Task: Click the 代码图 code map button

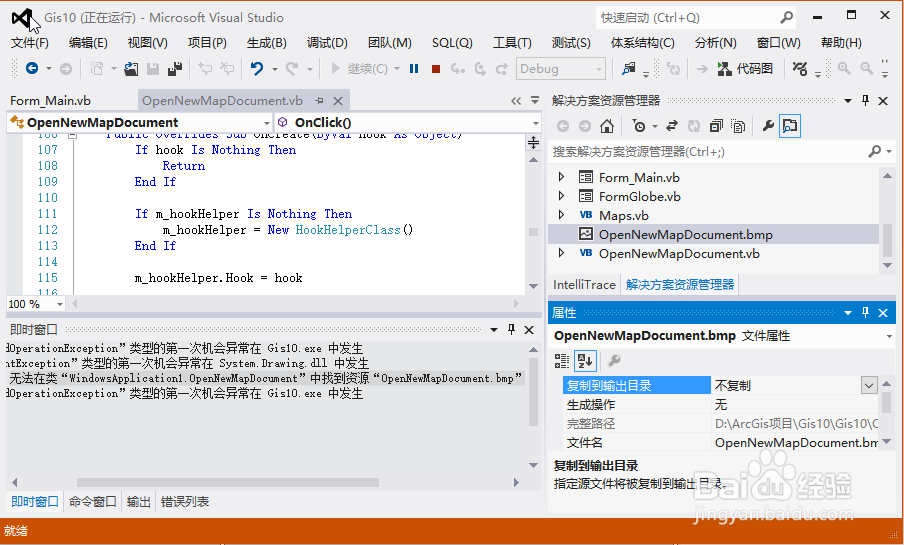Action: point(745,69)
